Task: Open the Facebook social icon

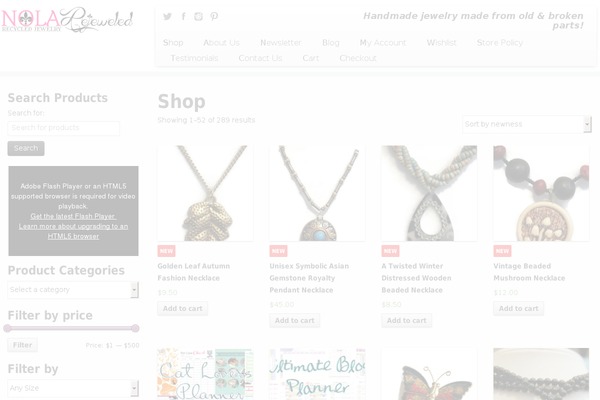Action: 184,16
